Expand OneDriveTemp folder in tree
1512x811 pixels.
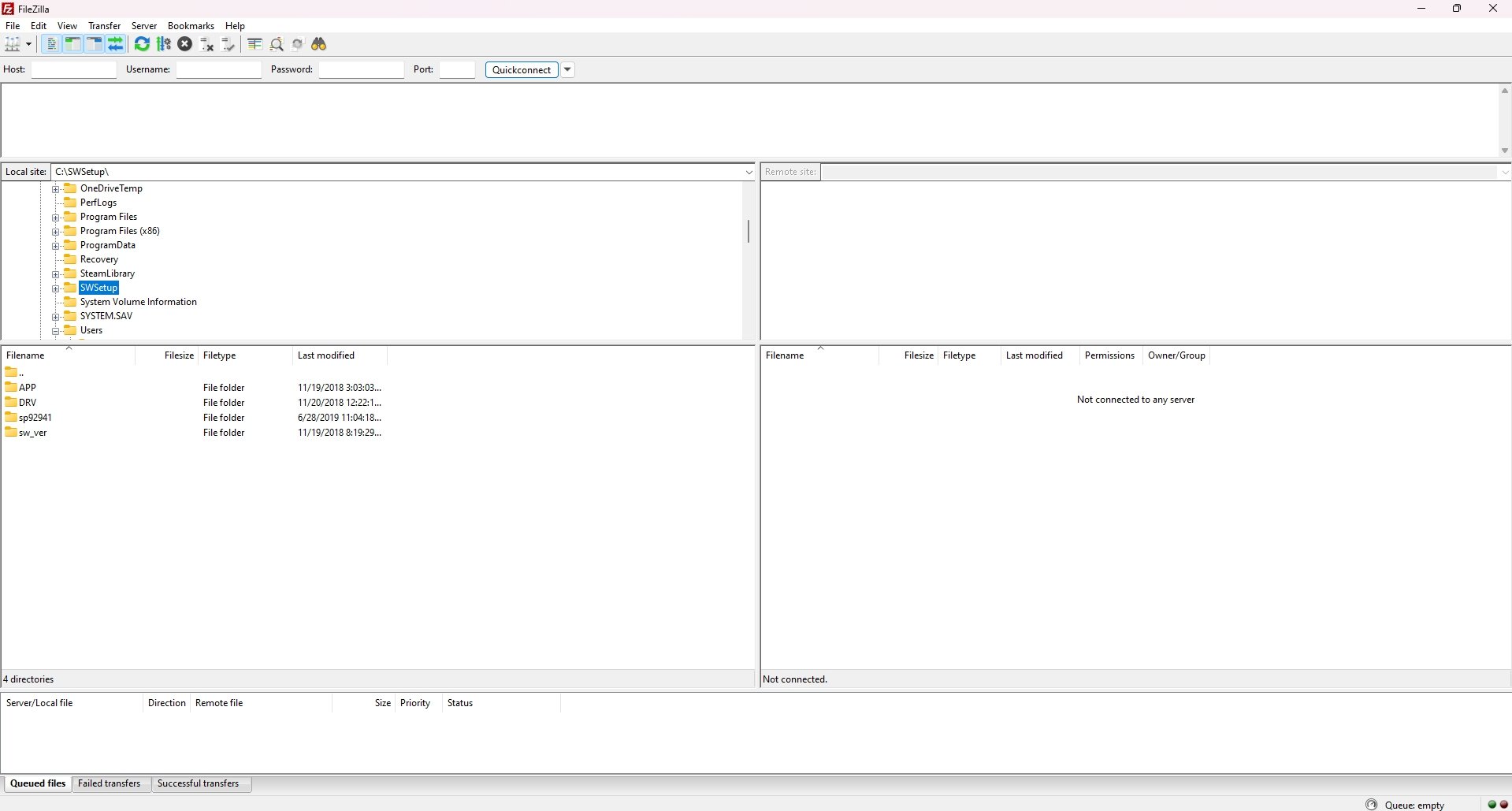(56, 189)
